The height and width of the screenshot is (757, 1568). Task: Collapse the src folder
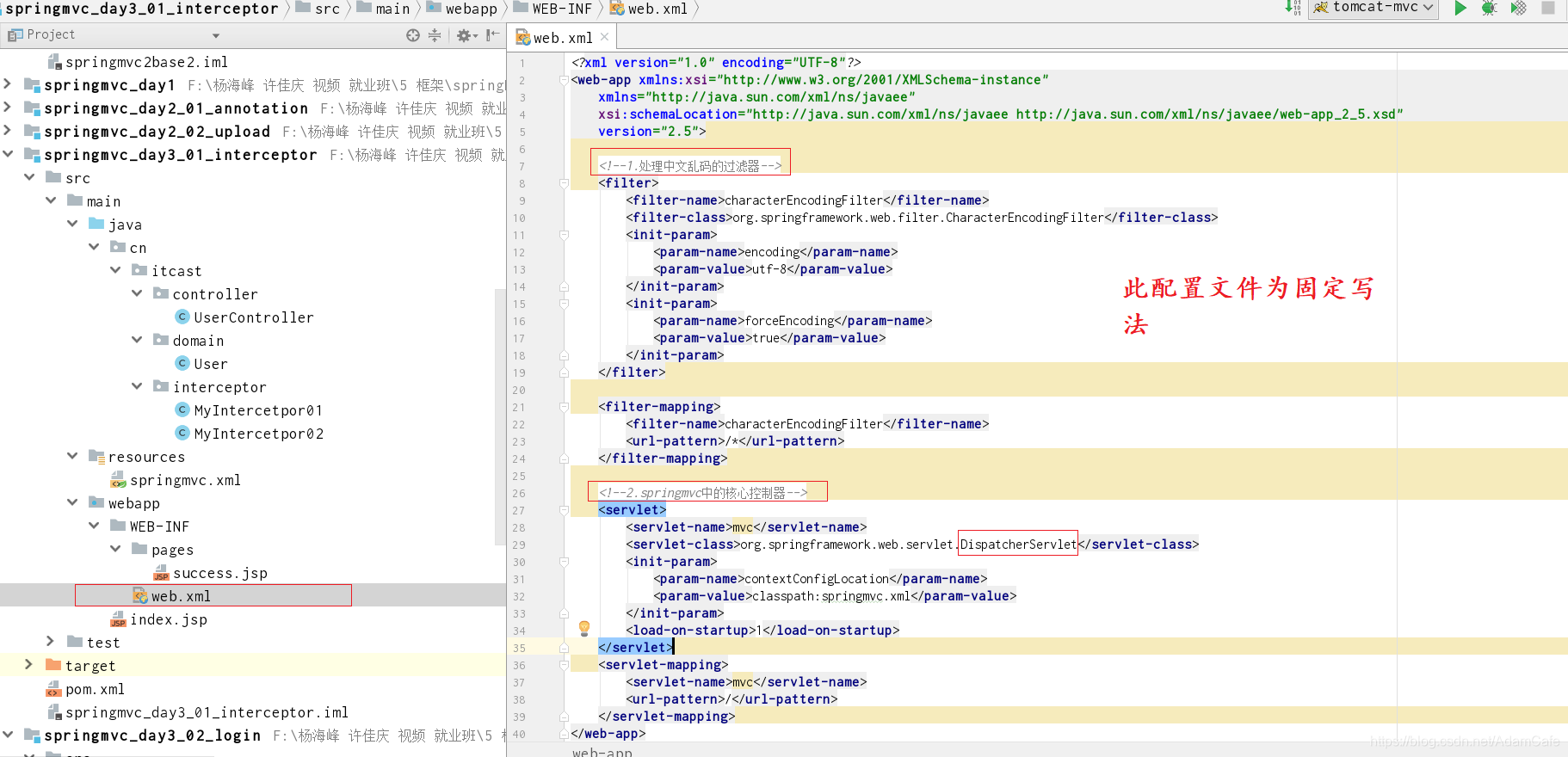tap(29, 177)
